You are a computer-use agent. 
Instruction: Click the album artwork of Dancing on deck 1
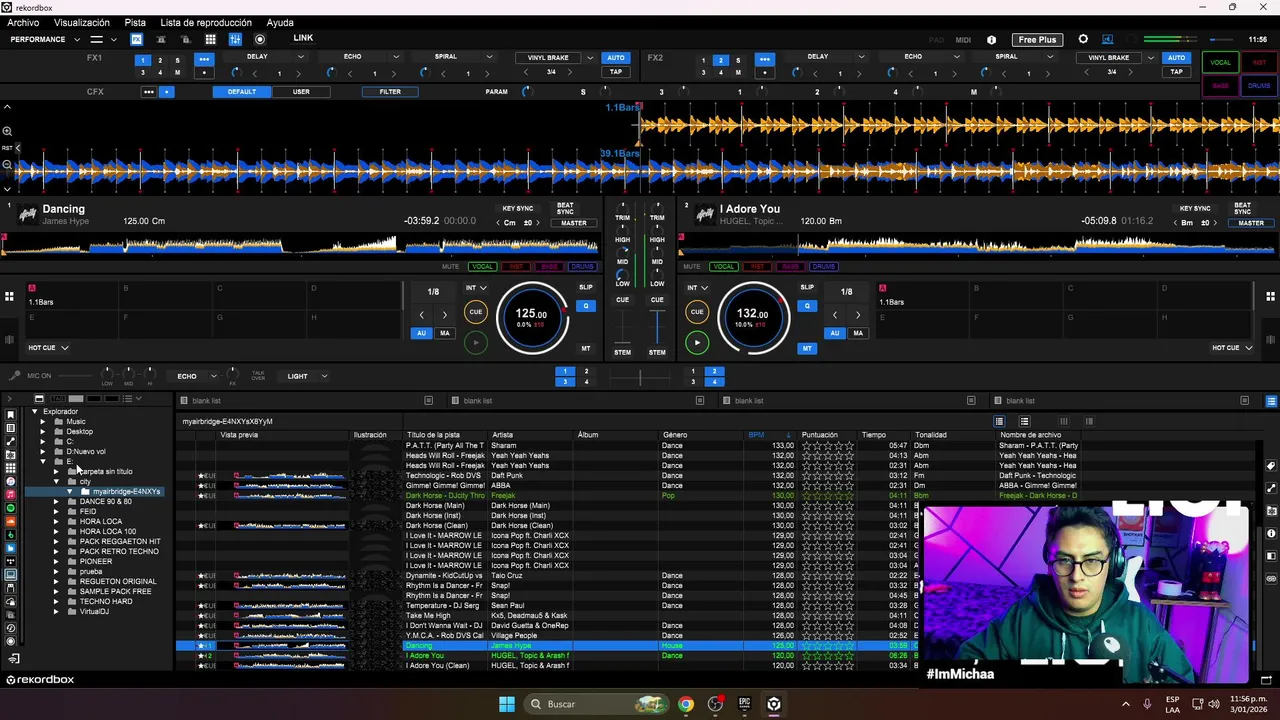27,214
